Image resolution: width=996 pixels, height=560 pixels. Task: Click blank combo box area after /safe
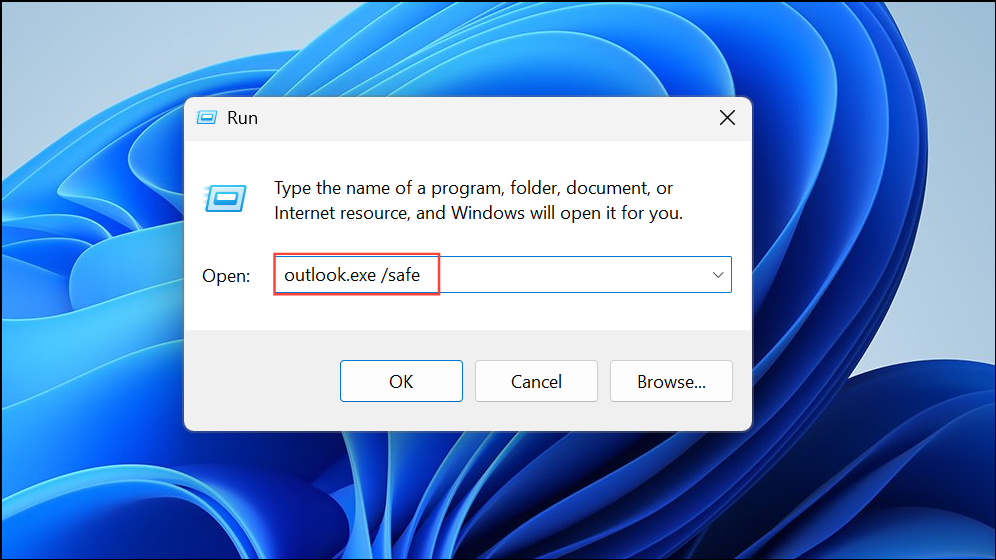pyautogui.click(x=572, y=275)
